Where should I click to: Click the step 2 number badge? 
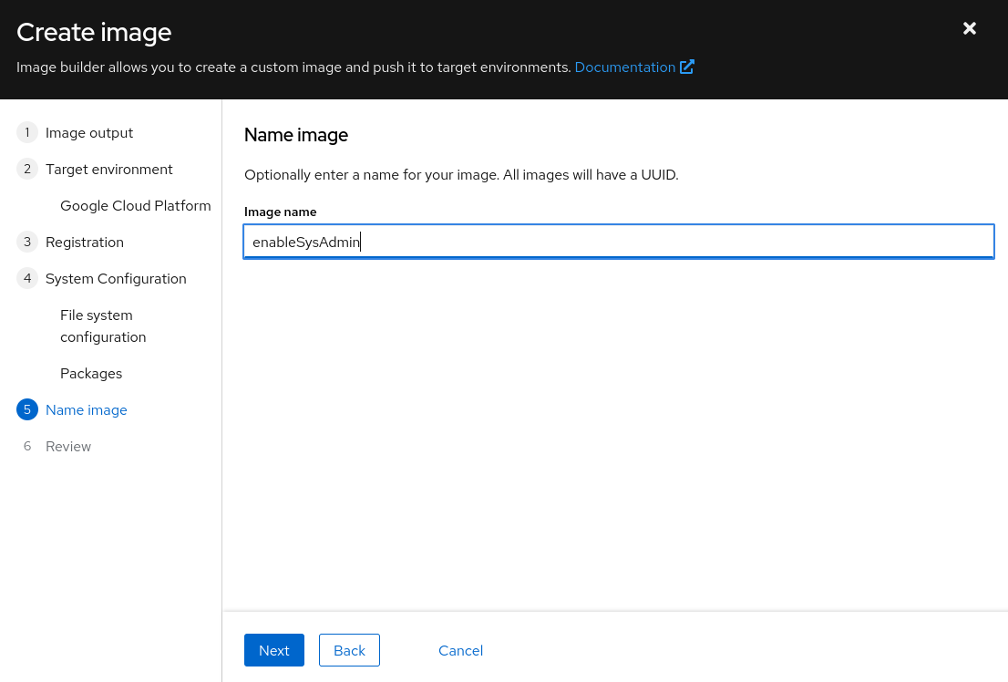[27, 169]
